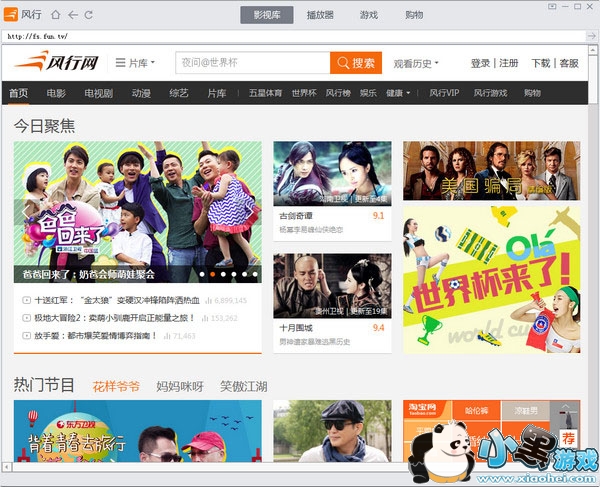
Task: Select the 花样爷爷 hot program tab
Action: 116,386
